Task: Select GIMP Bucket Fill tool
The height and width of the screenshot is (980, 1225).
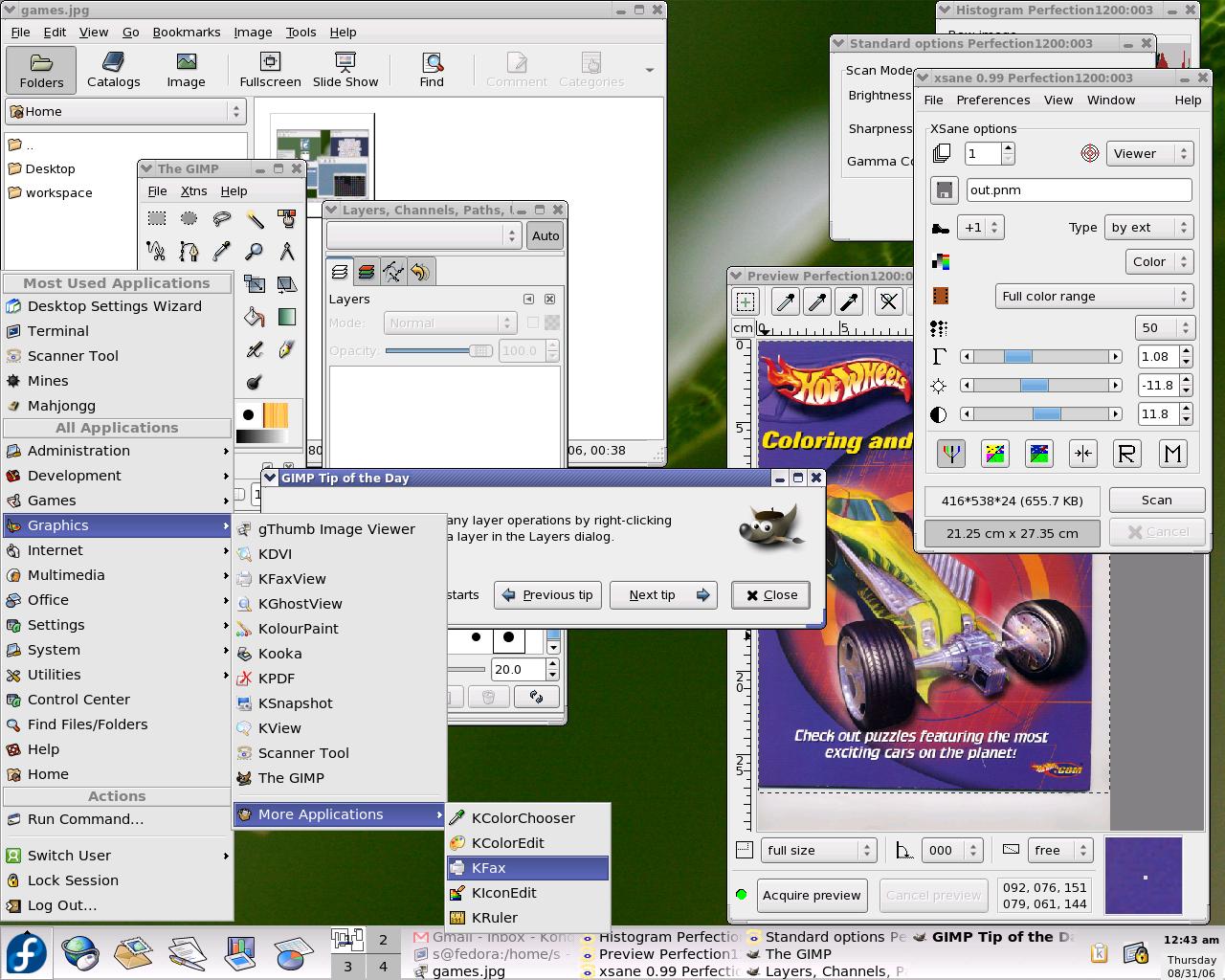Action: coord(255,317)
